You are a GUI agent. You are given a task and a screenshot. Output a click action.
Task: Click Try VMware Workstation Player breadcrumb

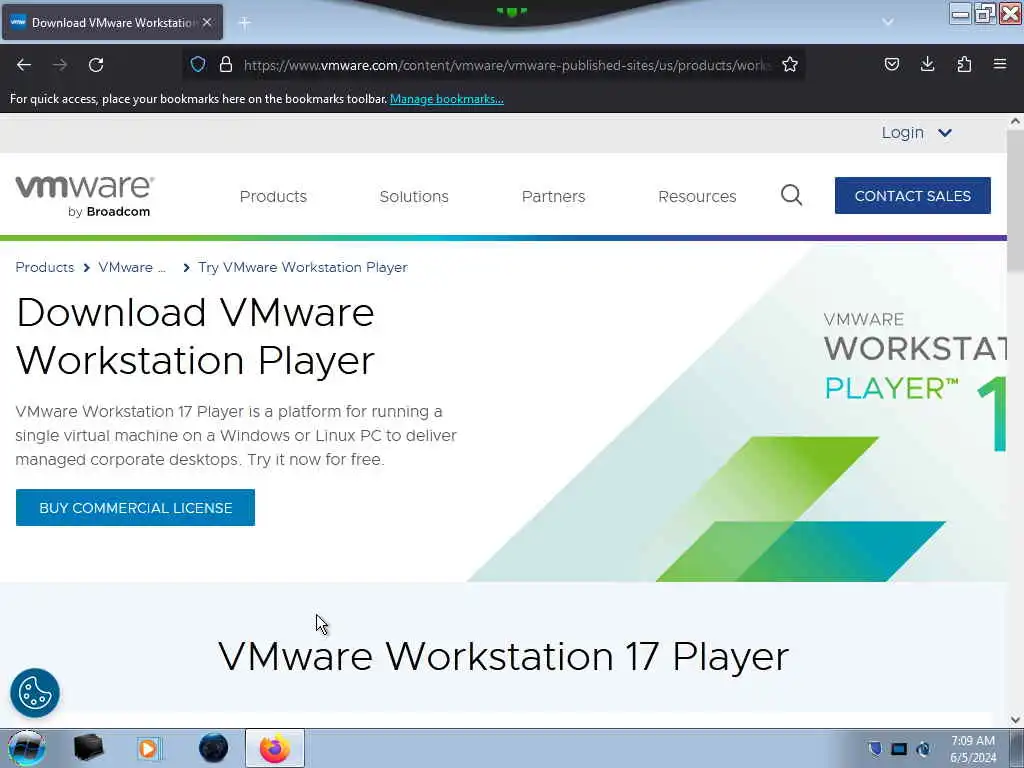pos(302,267)
